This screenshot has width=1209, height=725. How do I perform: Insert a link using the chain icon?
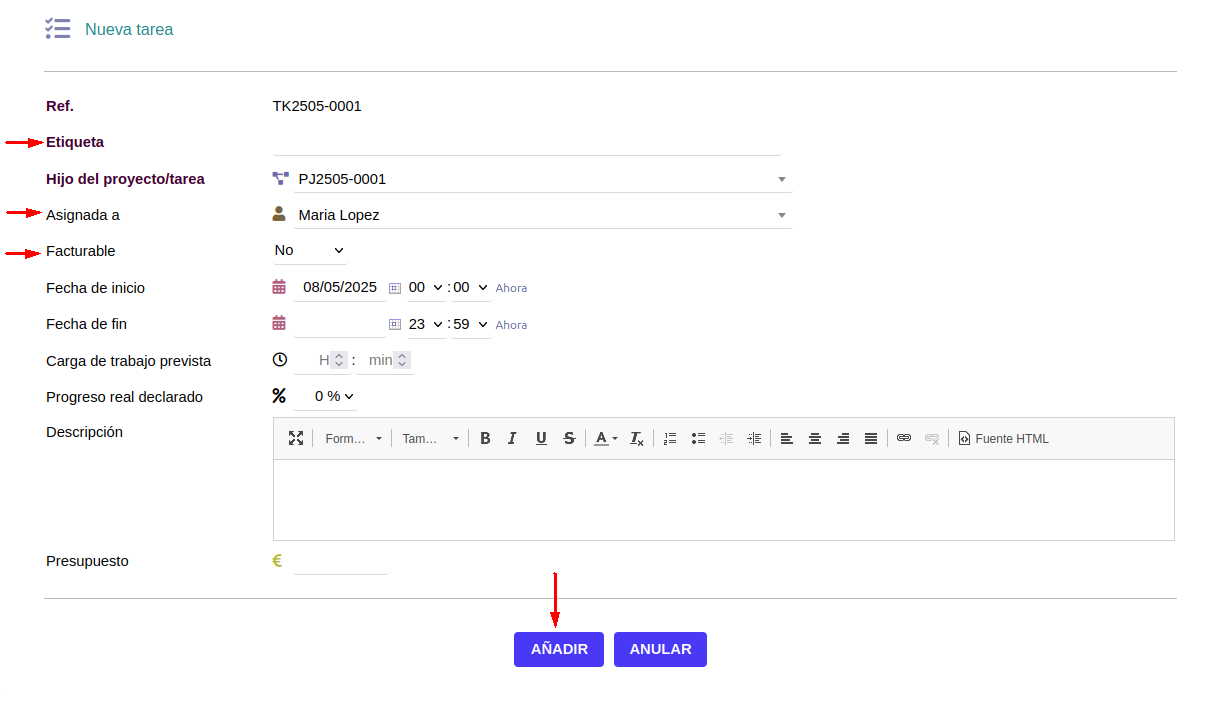click(x=903, y=438)
